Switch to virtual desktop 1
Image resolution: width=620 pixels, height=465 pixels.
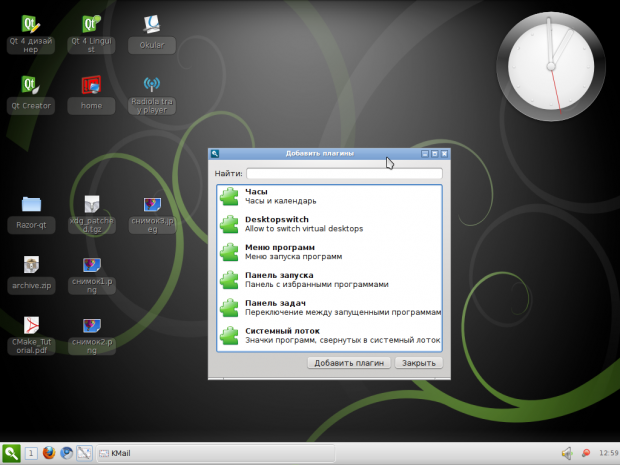pos(31,453)
